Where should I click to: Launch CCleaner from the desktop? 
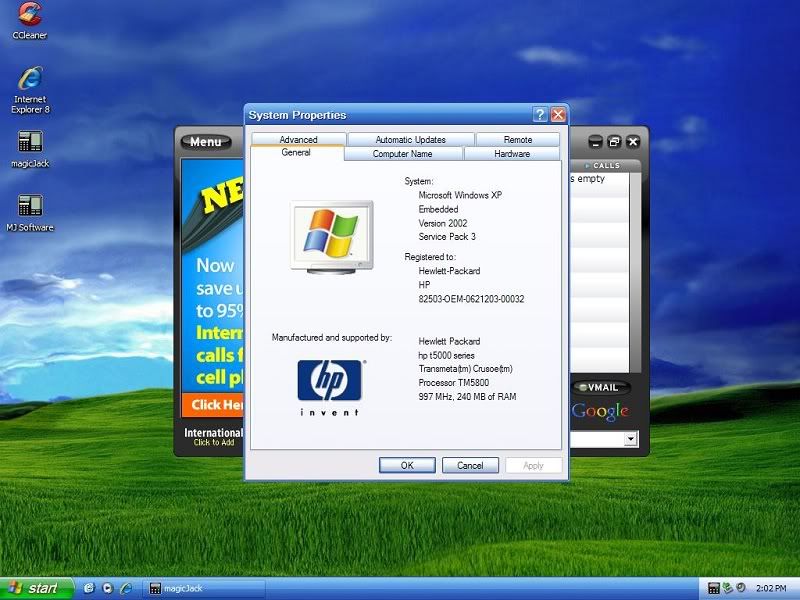click(28, 20)
